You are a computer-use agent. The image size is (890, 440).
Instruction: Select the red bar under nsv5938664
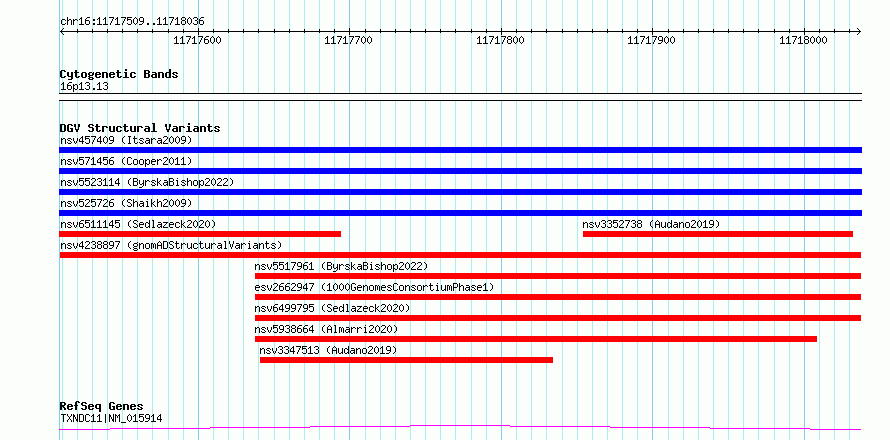[536, 339]
